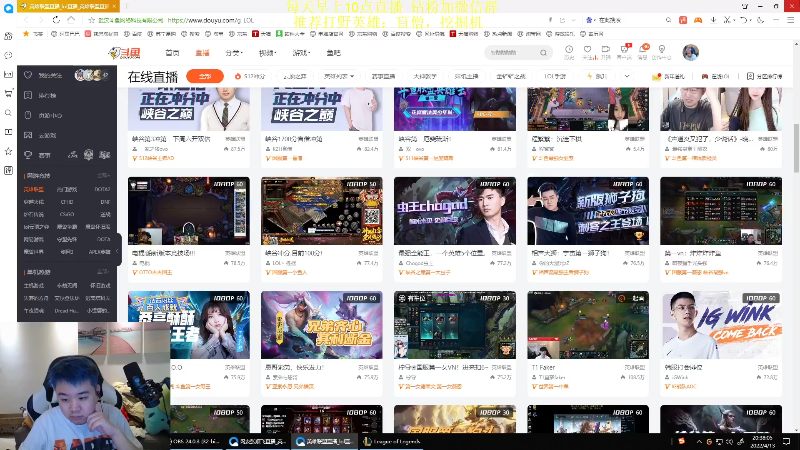Open the trophy icon item in the sidebar
This screenshot has height=450, width=800.
pyautogui.click(x=28, y=155)
